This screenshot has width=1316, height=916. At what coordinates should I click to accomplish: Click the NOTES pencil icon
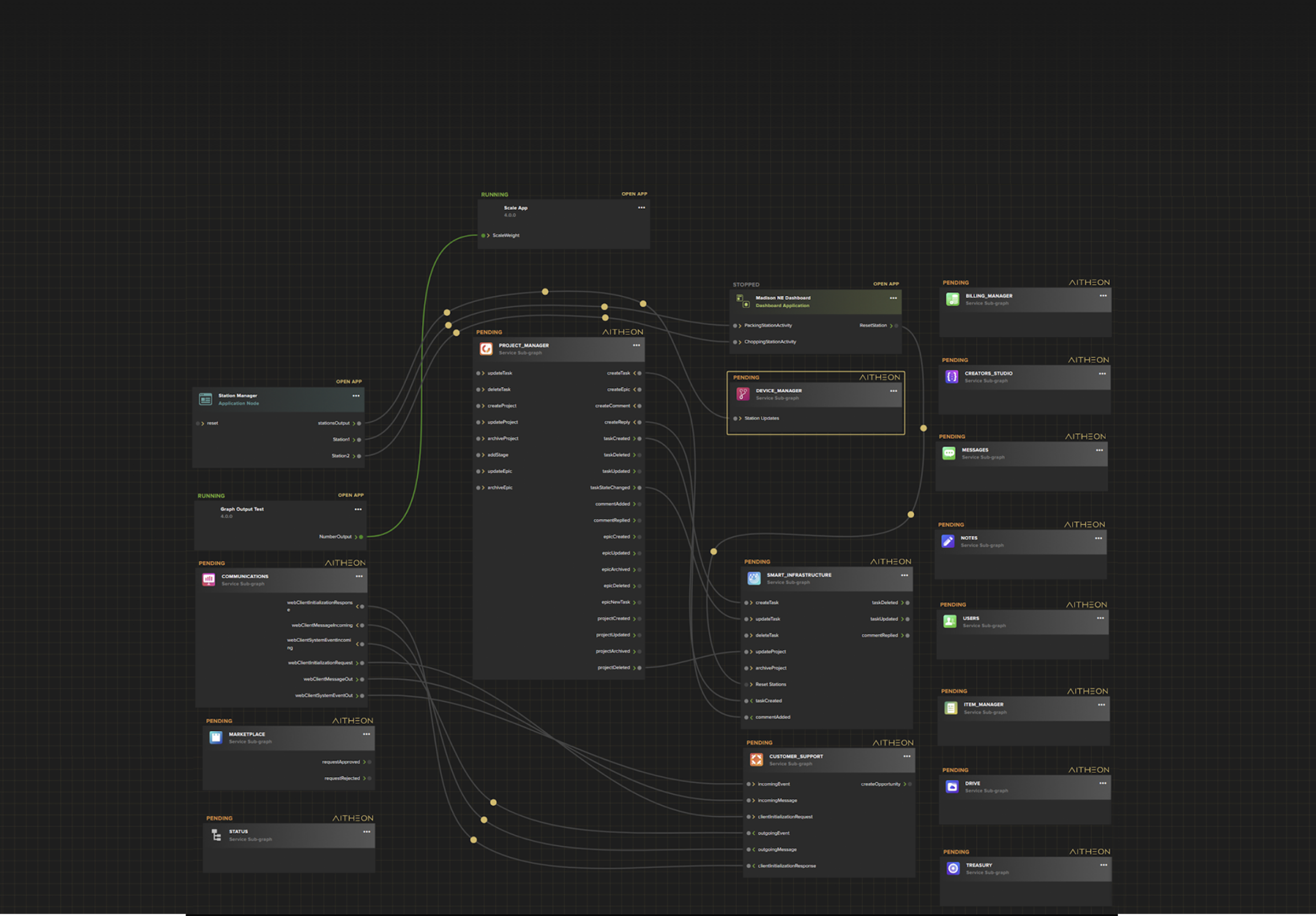point(948,541)
